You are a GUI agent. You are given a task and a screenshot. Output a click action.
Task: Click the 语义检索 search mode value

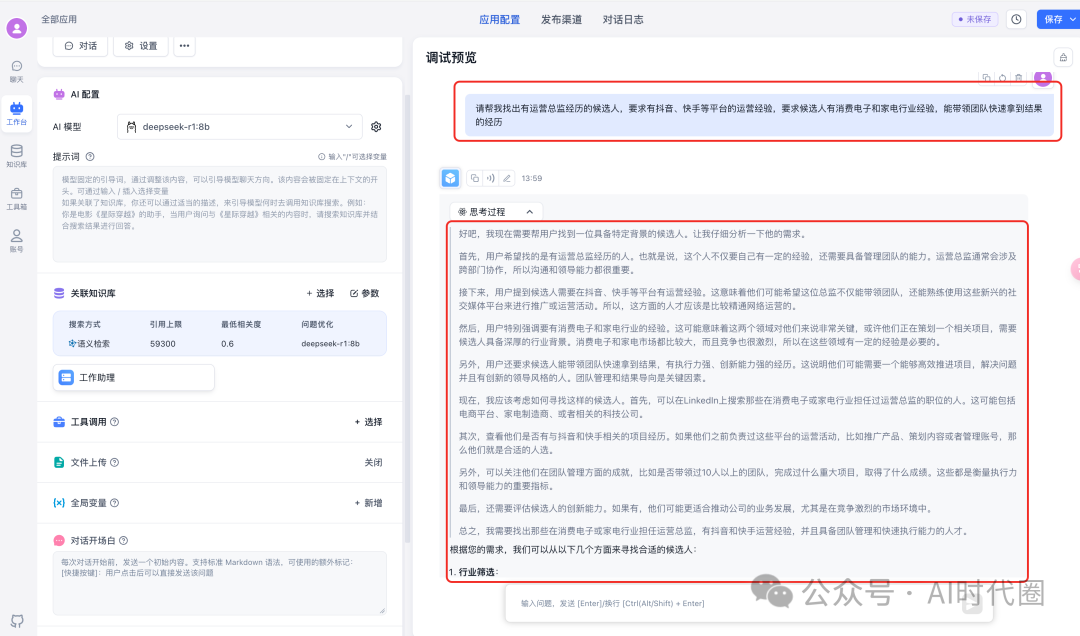[x=89, y=343]
